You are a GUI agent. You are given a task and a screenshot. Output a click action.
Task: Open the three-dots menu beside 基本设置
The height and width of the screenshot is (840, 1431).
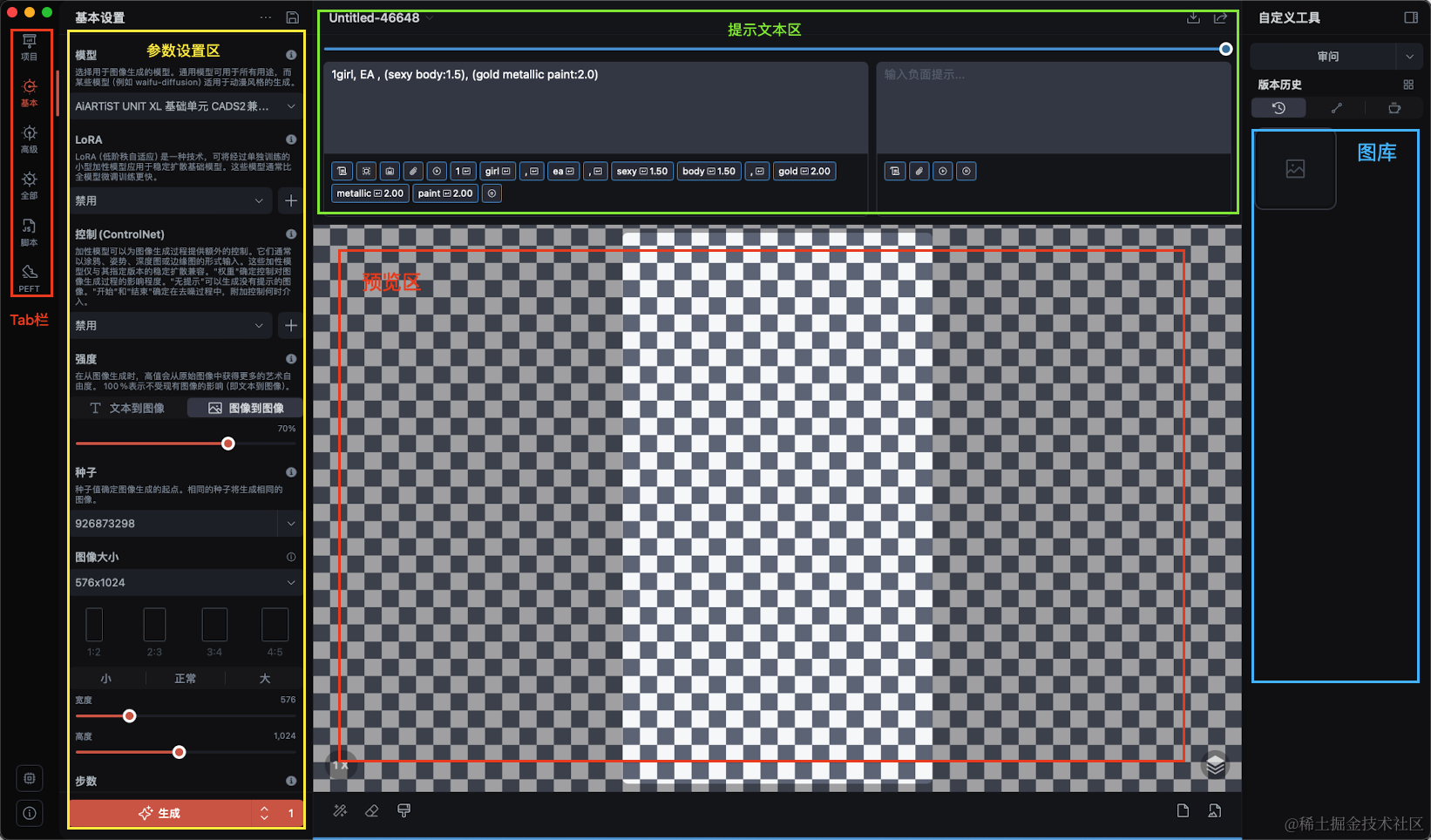(266, 17)
